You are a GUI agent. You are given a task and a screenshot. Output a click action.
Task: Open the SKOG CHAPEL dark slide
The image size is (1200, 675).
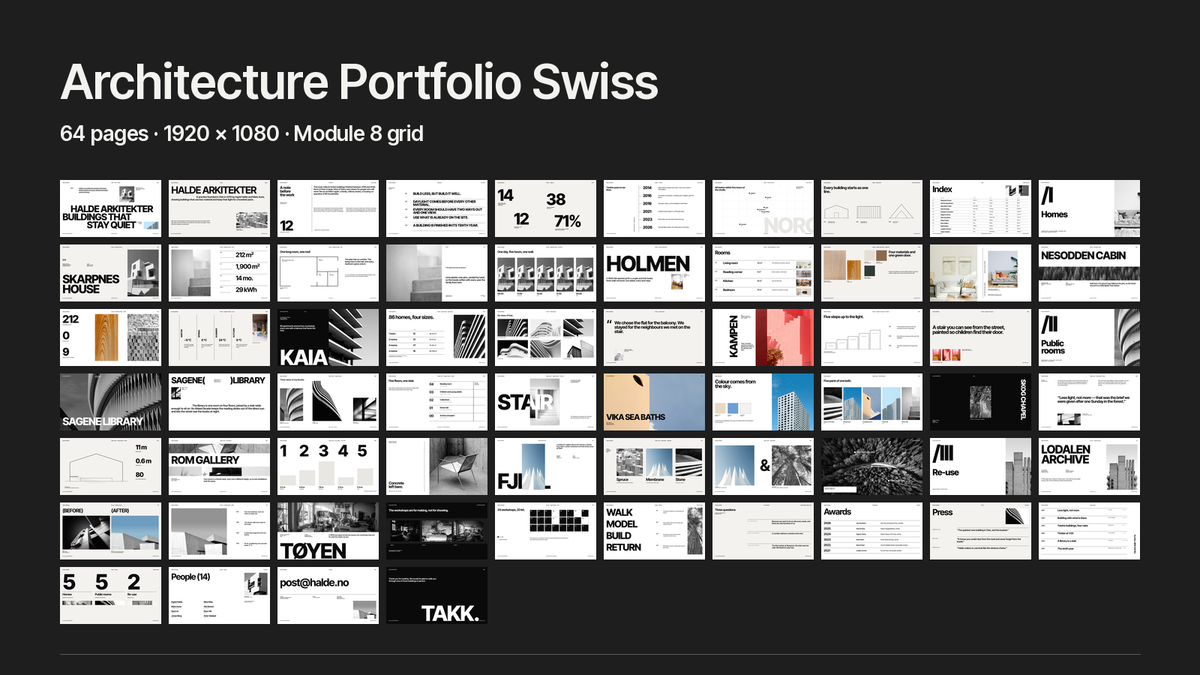coord(980,402)
